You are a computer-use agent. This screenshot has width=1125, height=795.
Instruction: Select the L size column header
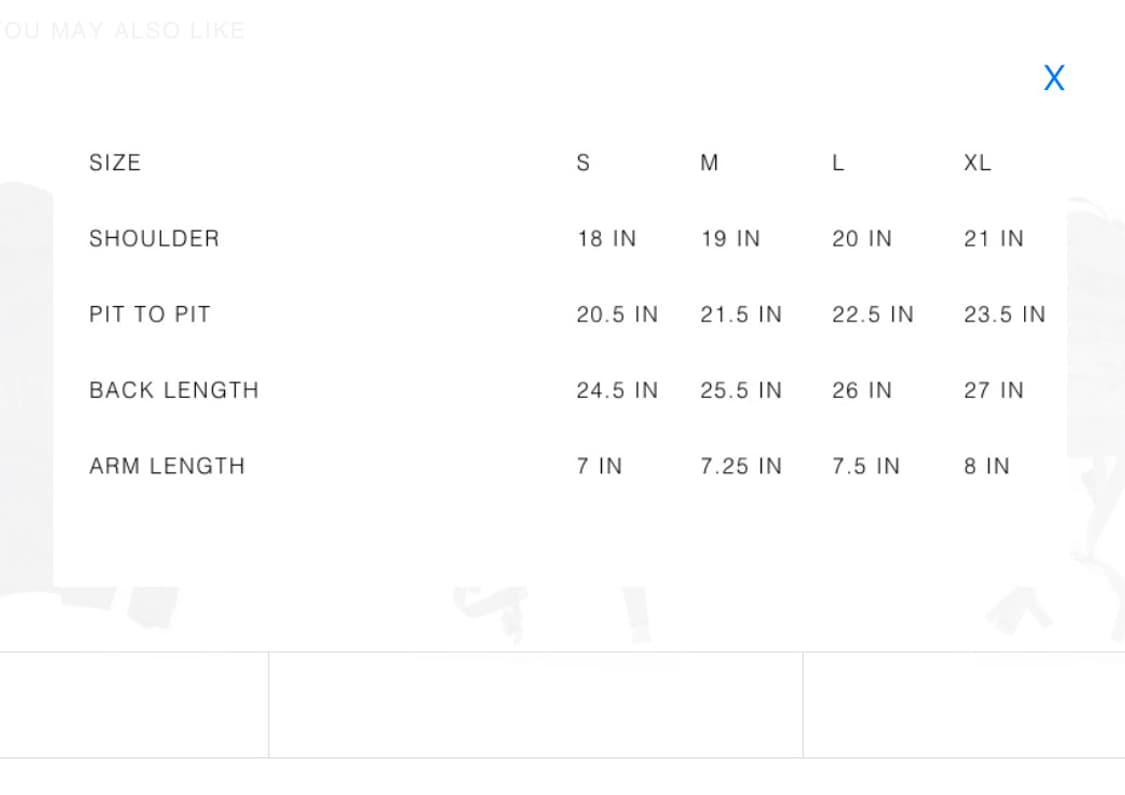838,163
